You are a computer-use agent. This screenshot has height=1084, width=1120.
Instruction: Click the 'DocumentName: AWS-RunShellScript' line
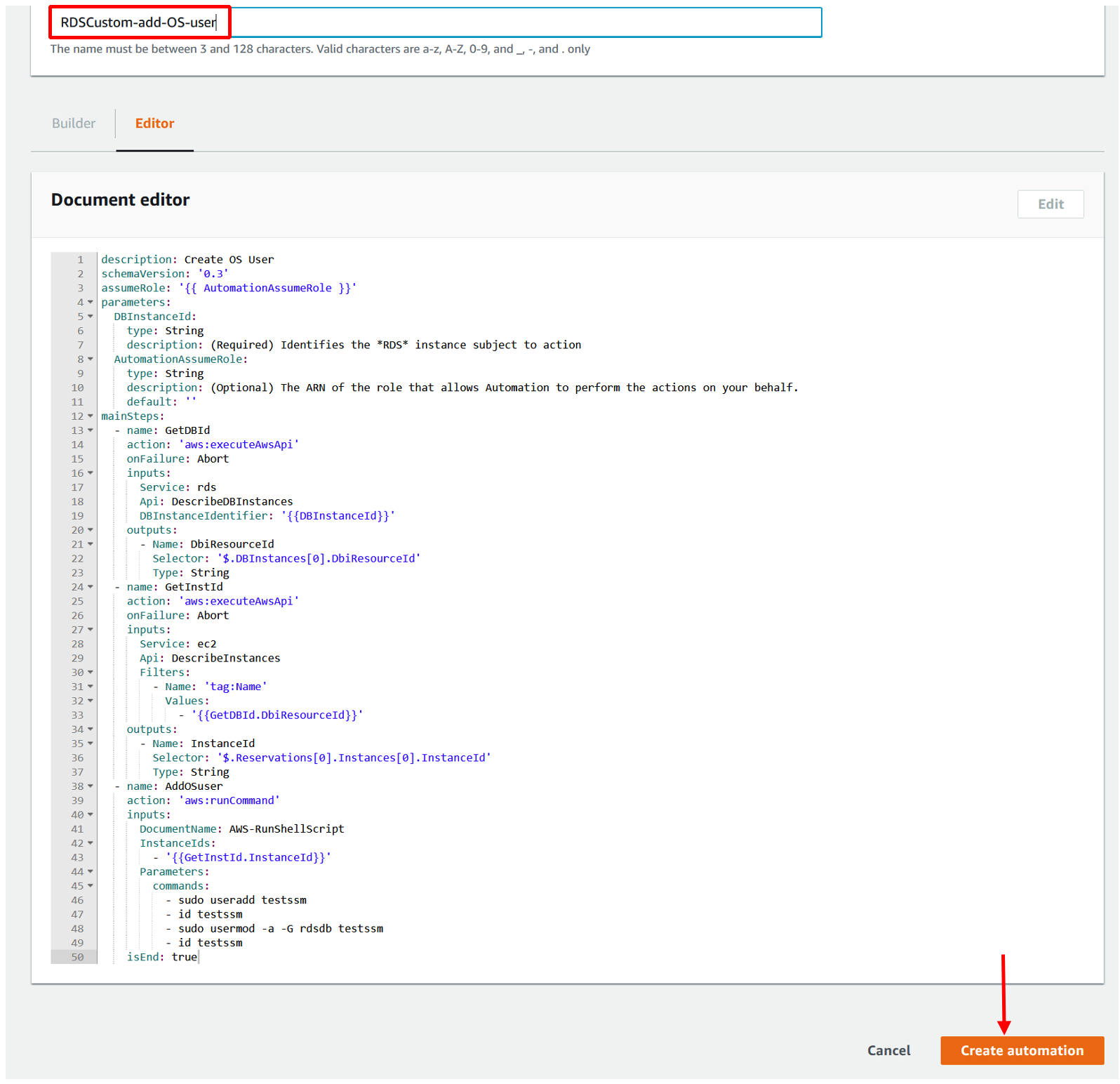coord(242,829)
